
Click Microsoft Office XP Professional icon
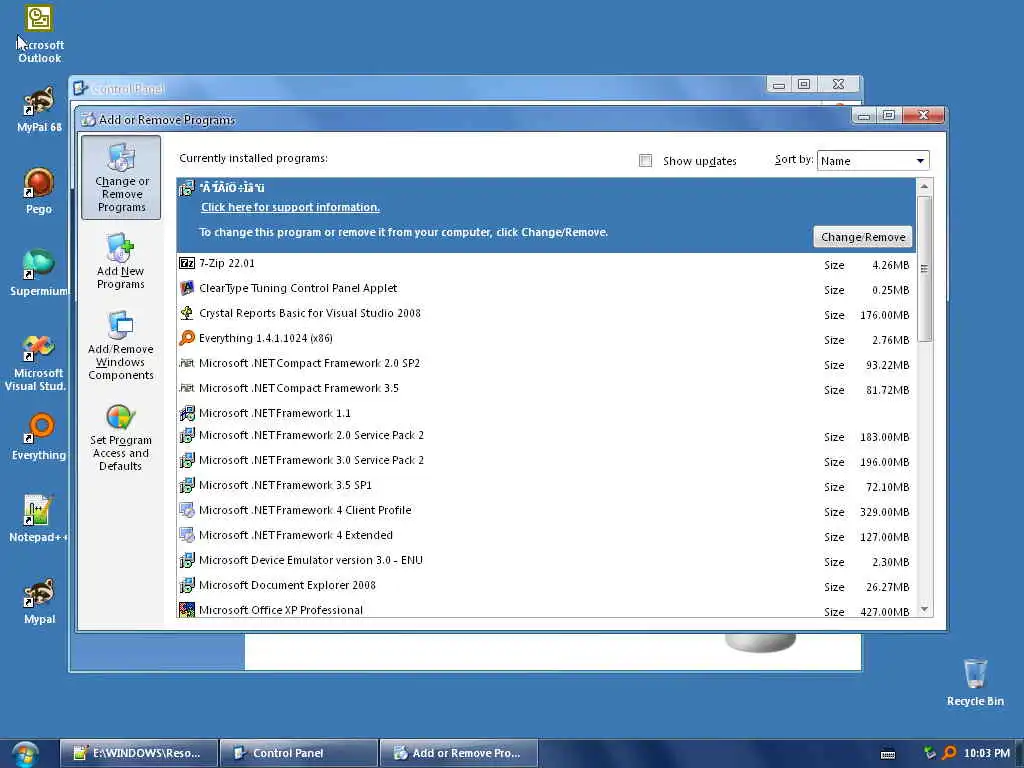point(187,609)
